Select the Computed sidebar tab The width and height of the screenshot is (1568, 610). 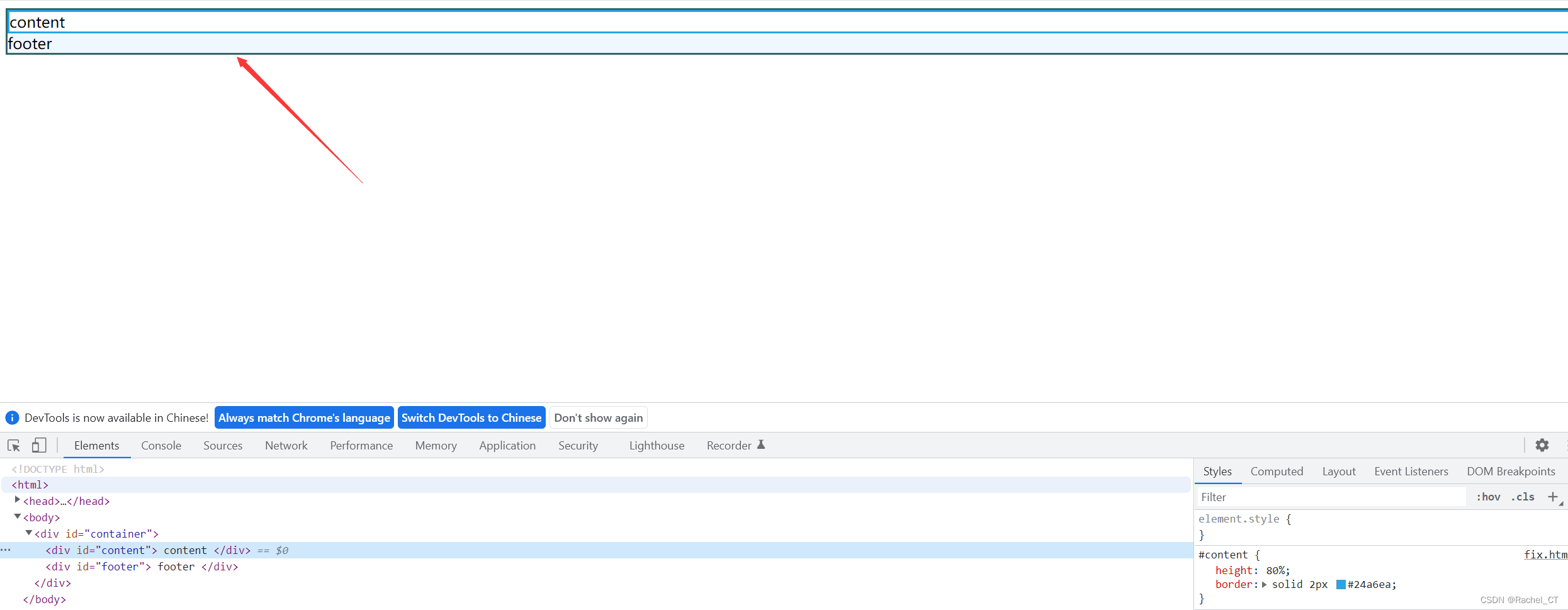(1277, 472)
